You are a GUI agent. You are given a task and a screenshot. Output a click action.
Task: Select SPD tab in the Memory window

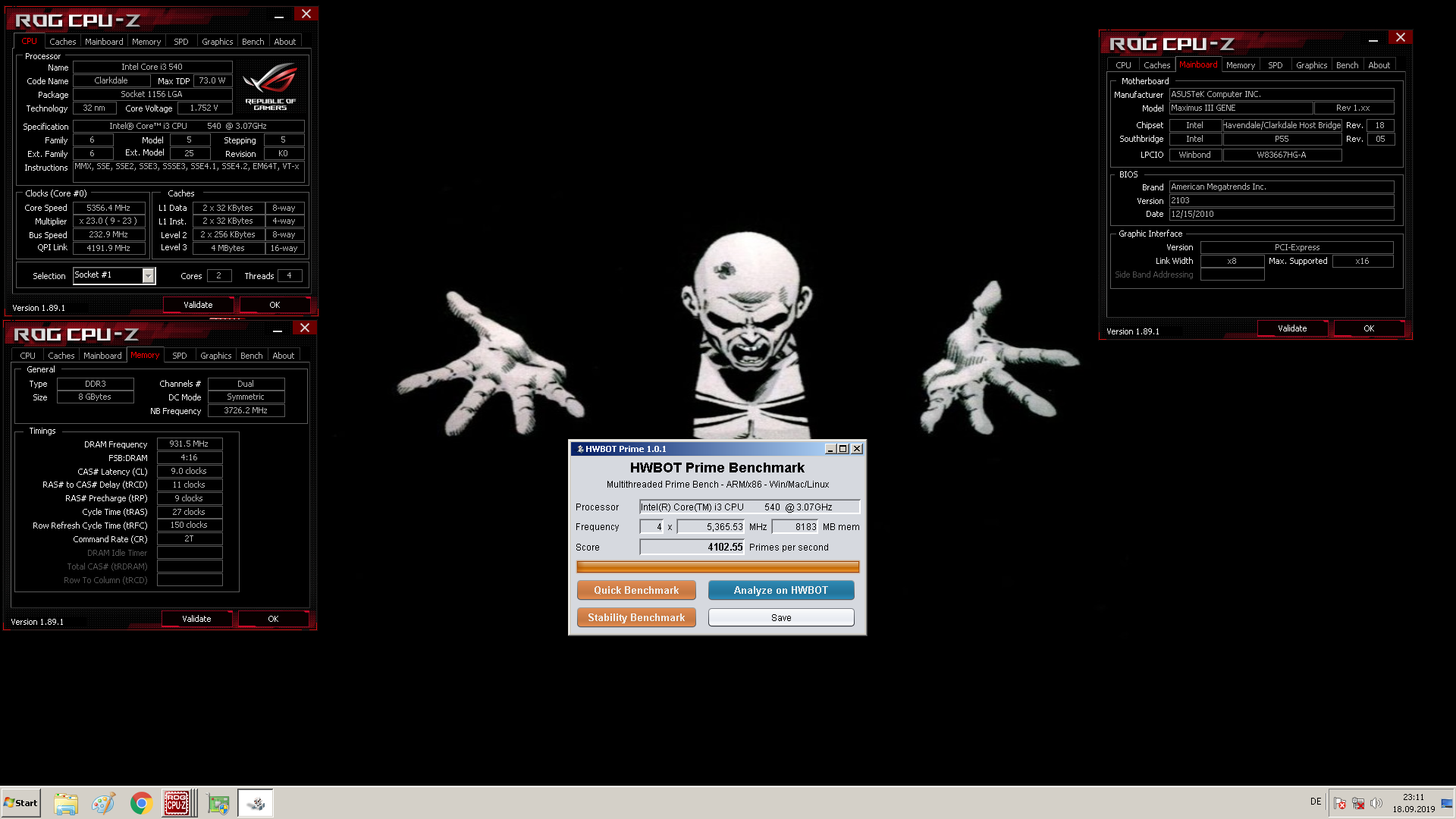point(180,356)
